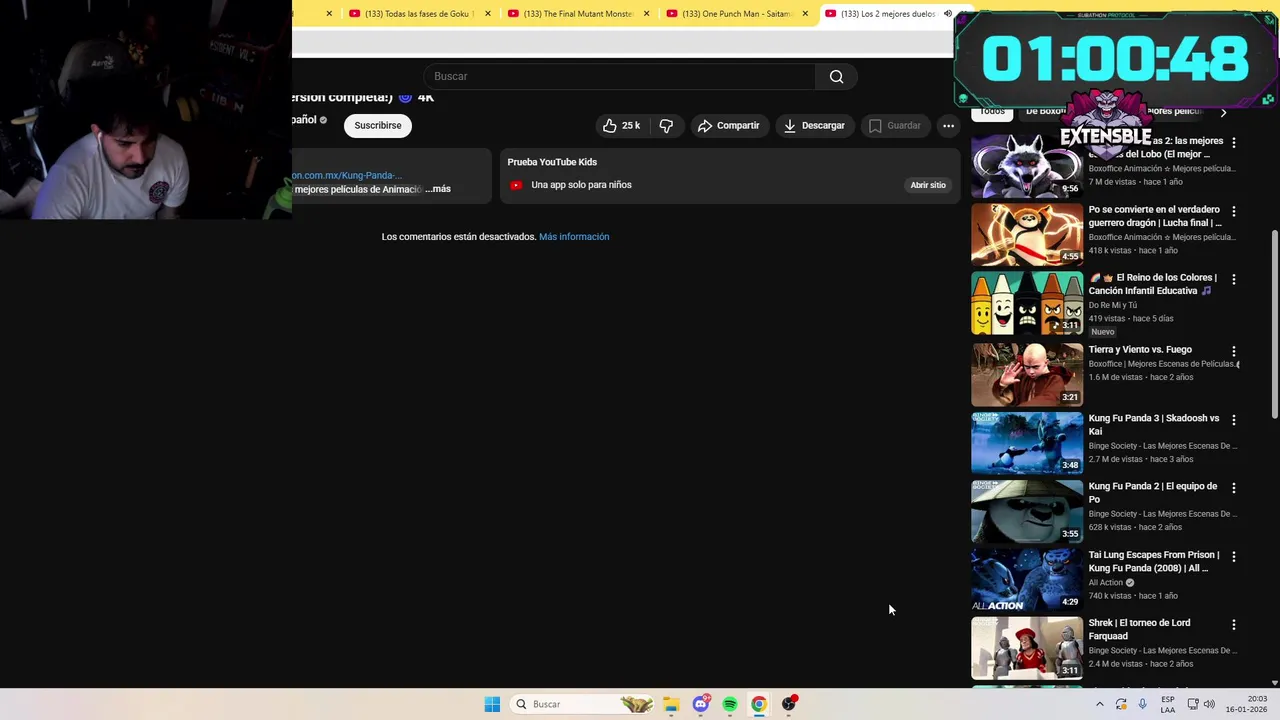Open crayons El Reino de los Colores thumbnail
1280x720 pixels.
[x=1027, y=303]
